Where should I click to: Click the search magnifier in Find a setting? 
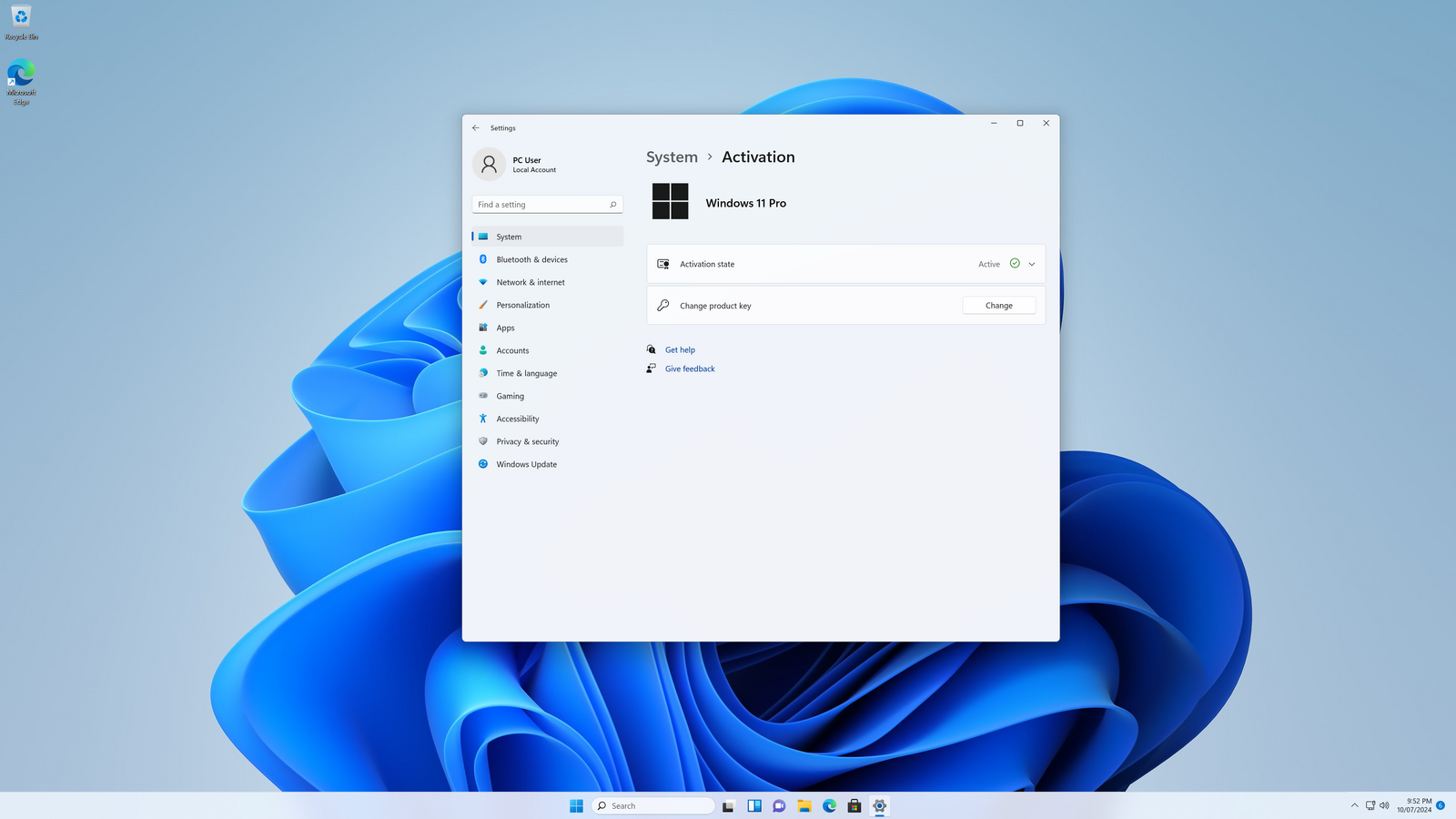tap(613, 205)
